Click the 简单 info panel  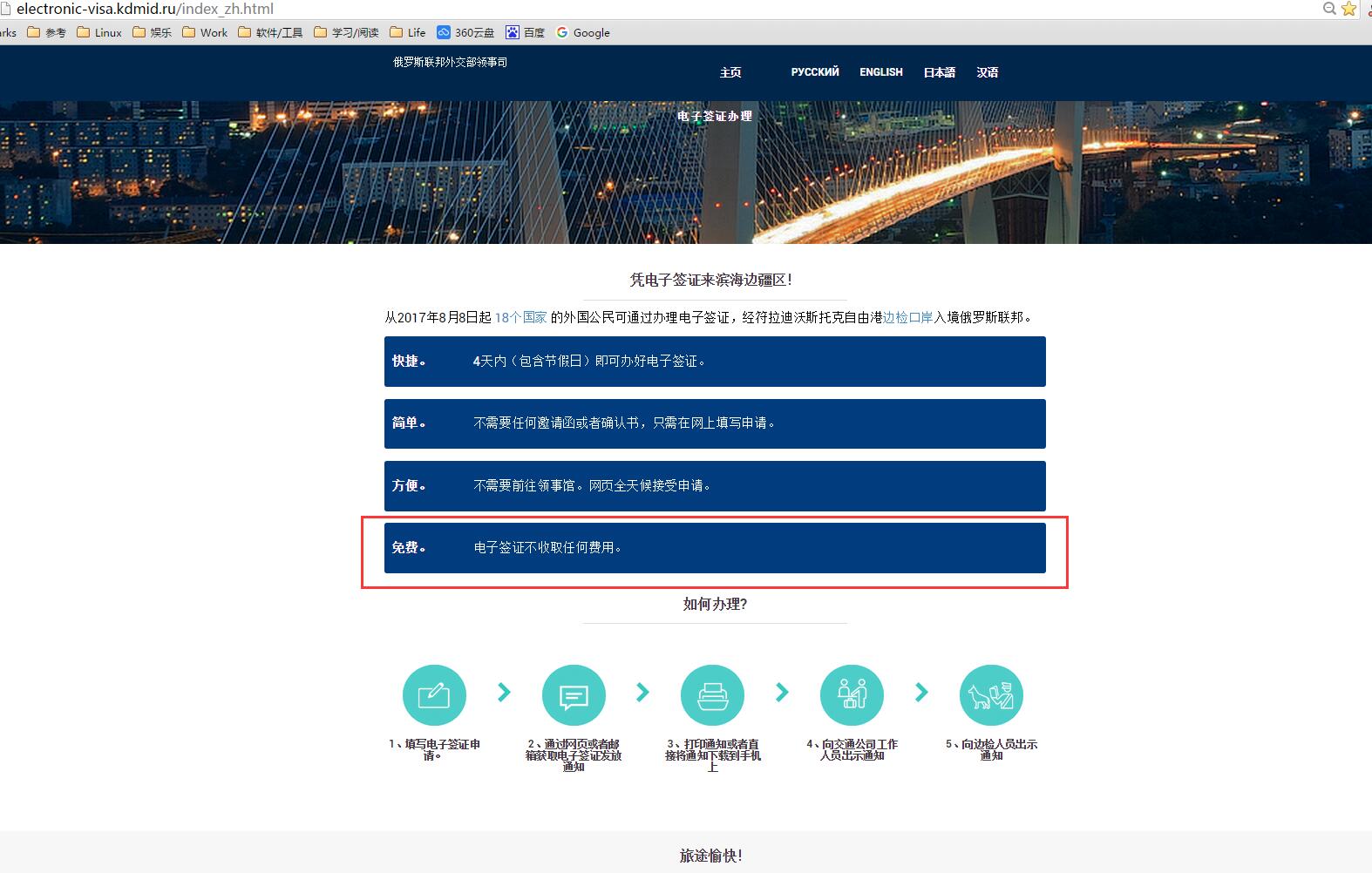(x=715, y=423)
